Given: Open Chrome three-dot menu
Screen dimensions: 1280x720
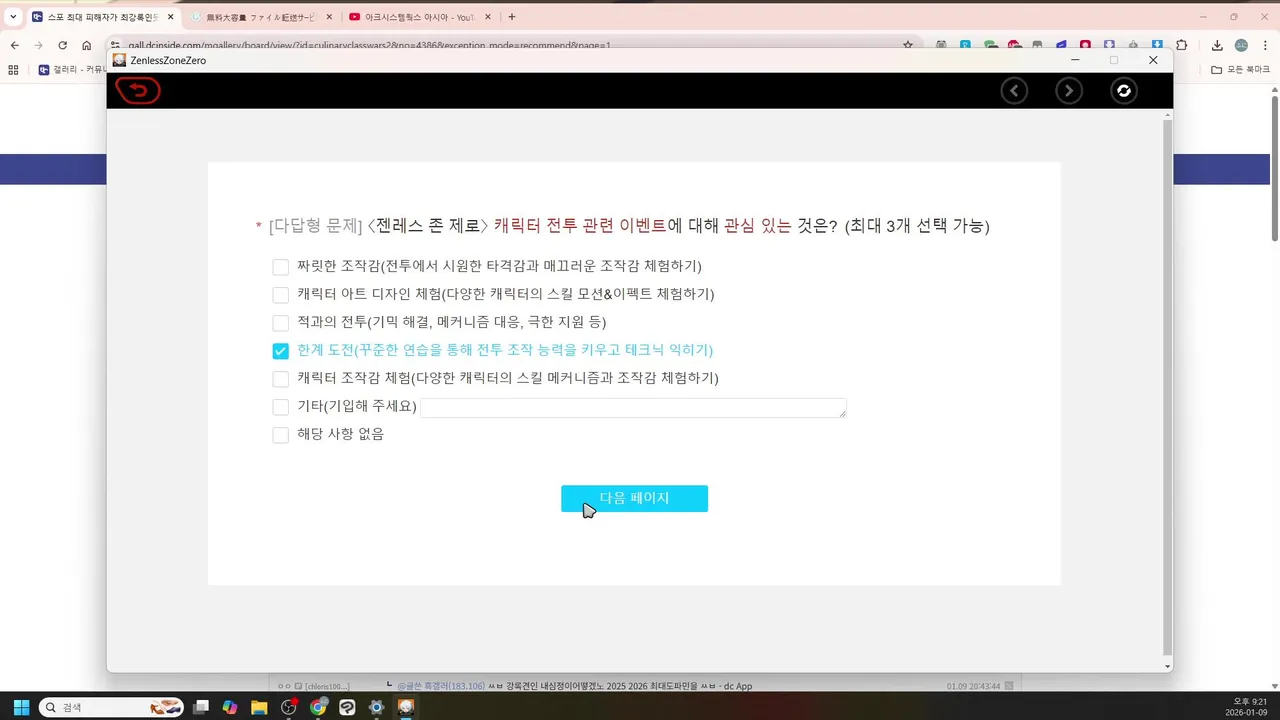Looking at the screenshot, I should pyautogui.click(x=1264, y=45).
